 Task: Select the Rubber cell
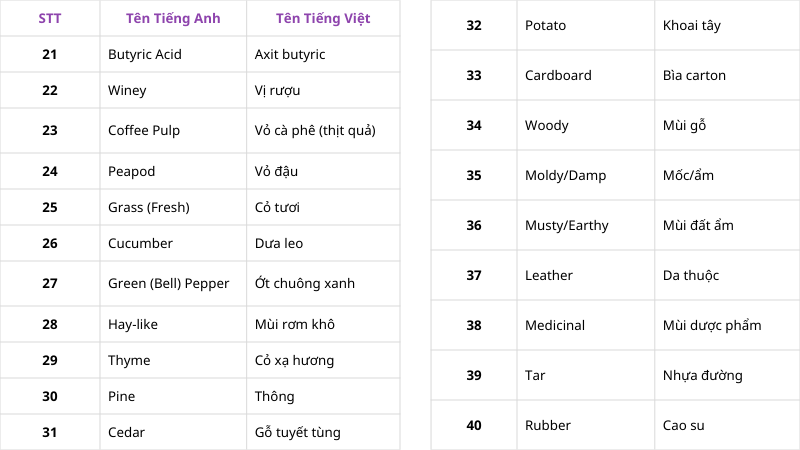coord(548,425)
